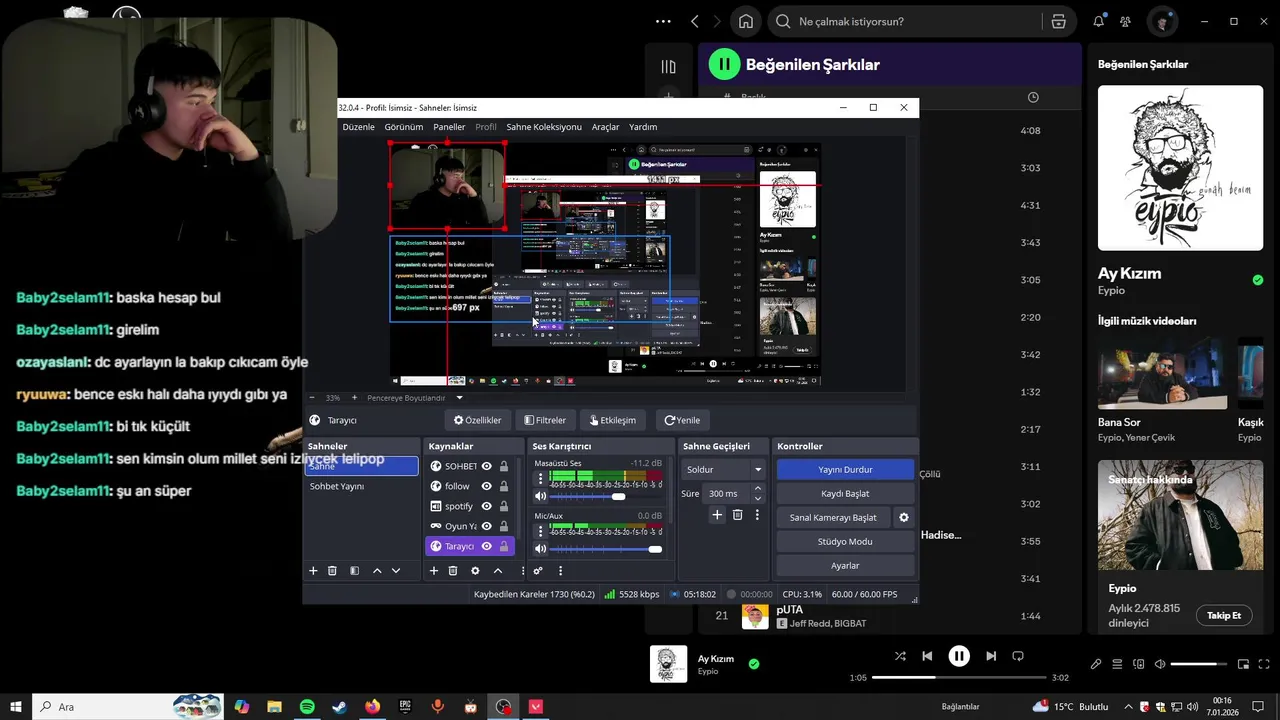
Task: Open advanced audio properties in Ses Karıştırıcı
Action: coord(538,571)
